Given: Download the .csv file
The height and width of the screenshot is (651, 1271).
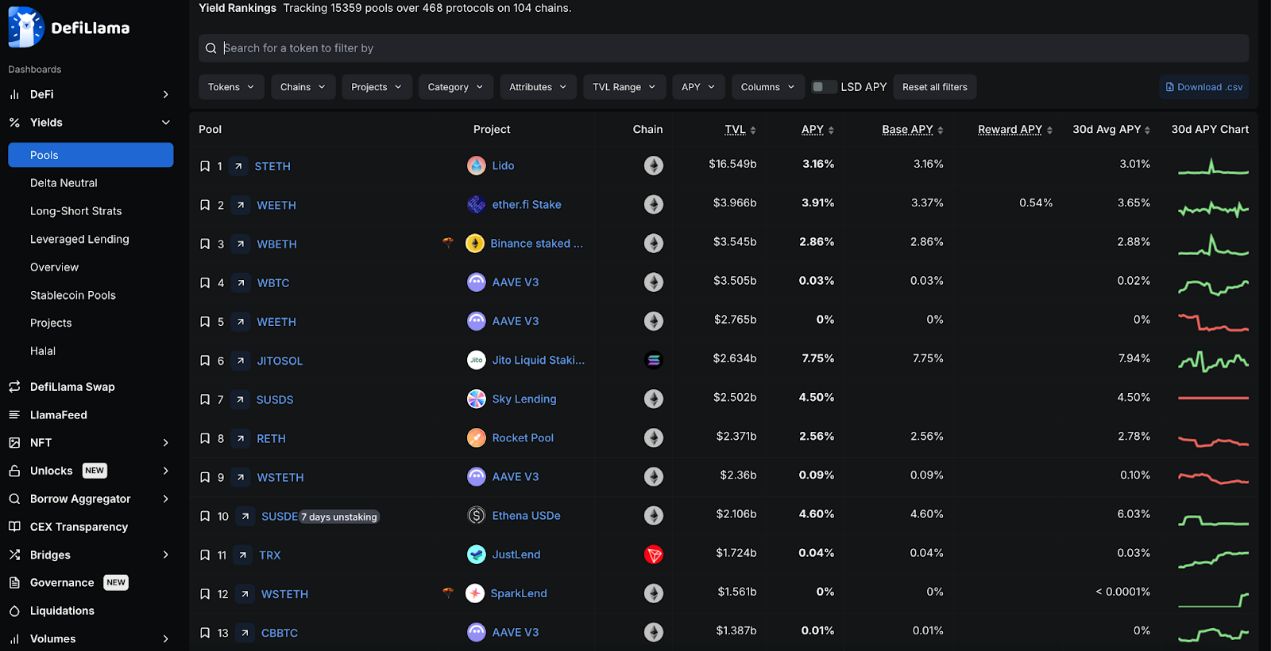Looking at the screenshot, I should pos(1203,87).
